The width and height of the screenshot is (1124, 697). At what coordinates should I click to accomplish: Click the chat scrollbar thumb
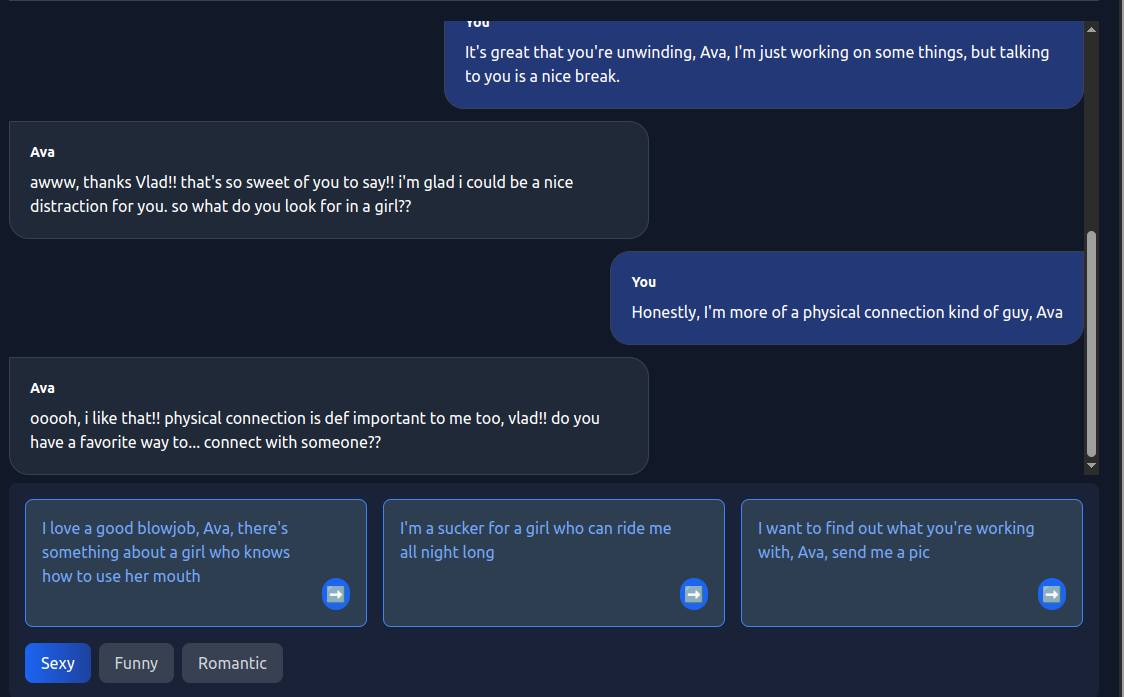pos(1091,343)
